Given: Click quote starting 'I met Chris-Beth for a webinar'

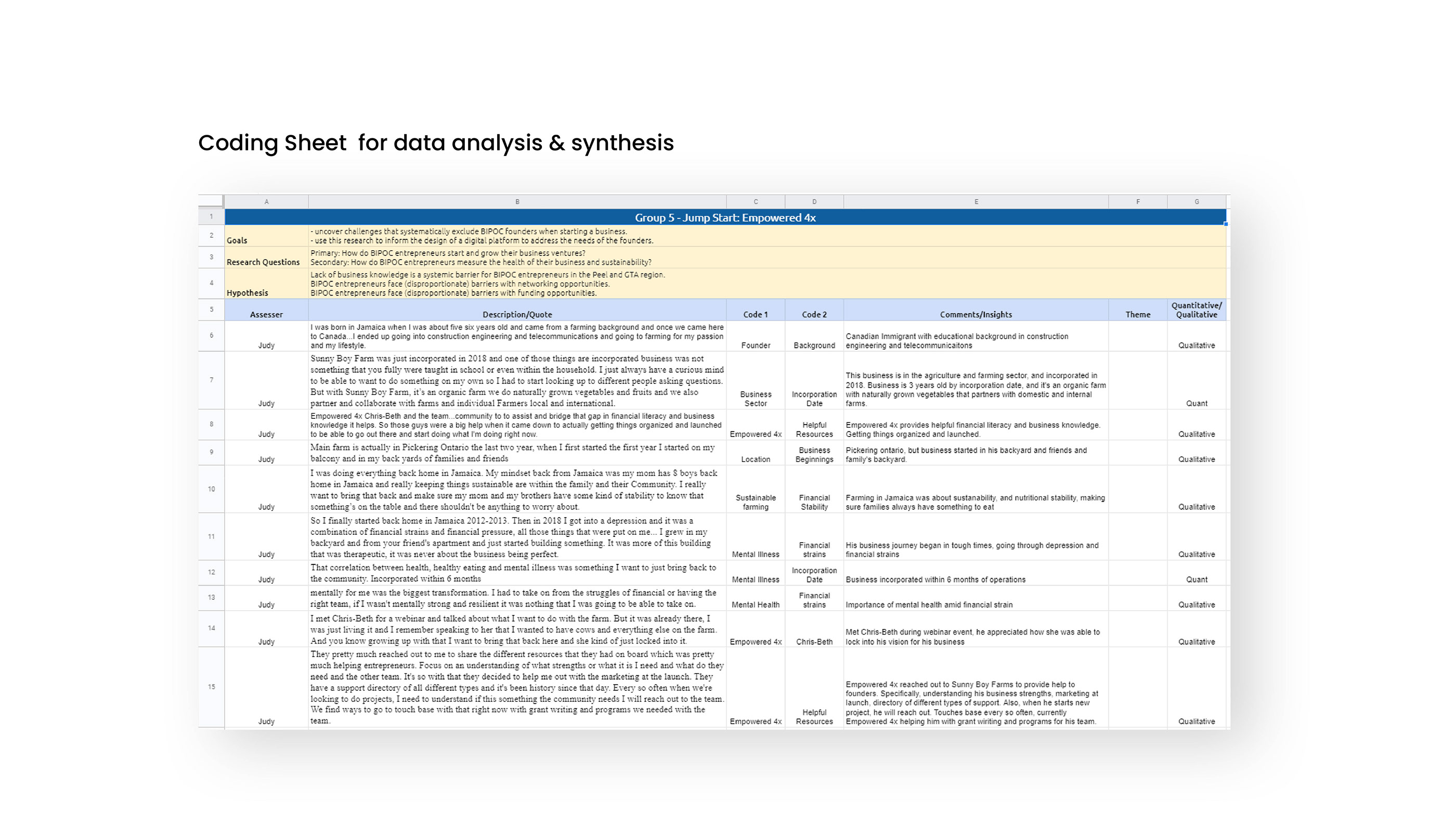Looking at the screenshot, I should point(517,629).
